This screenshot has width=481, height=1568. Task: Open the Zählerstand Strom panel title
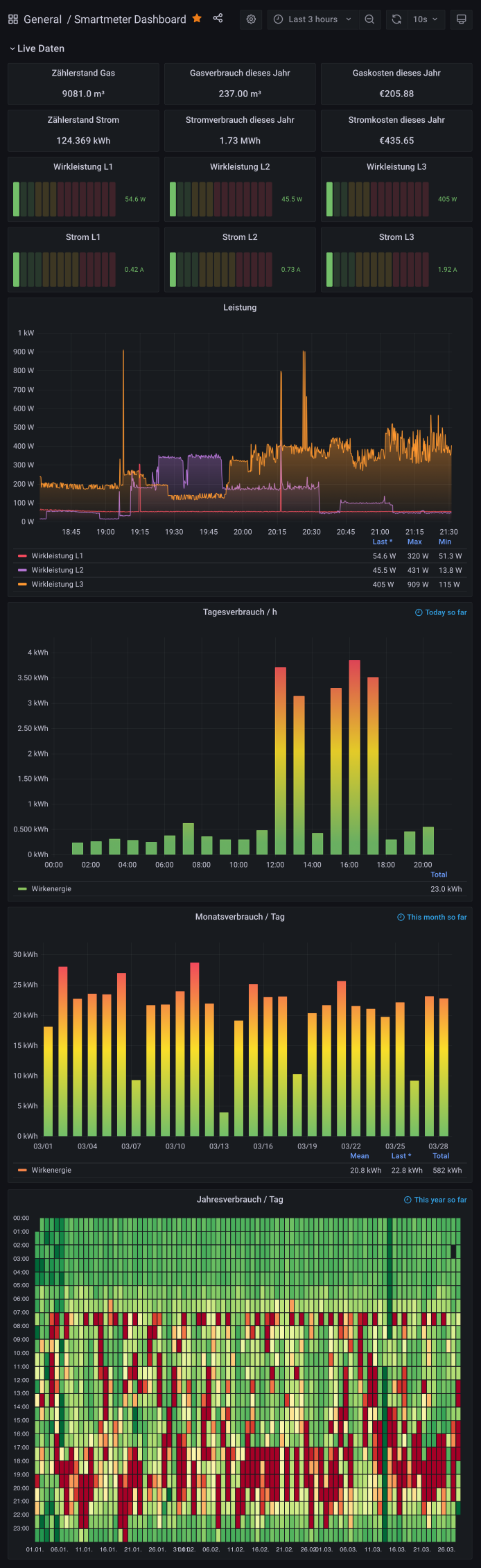click(x=83, y=120)
